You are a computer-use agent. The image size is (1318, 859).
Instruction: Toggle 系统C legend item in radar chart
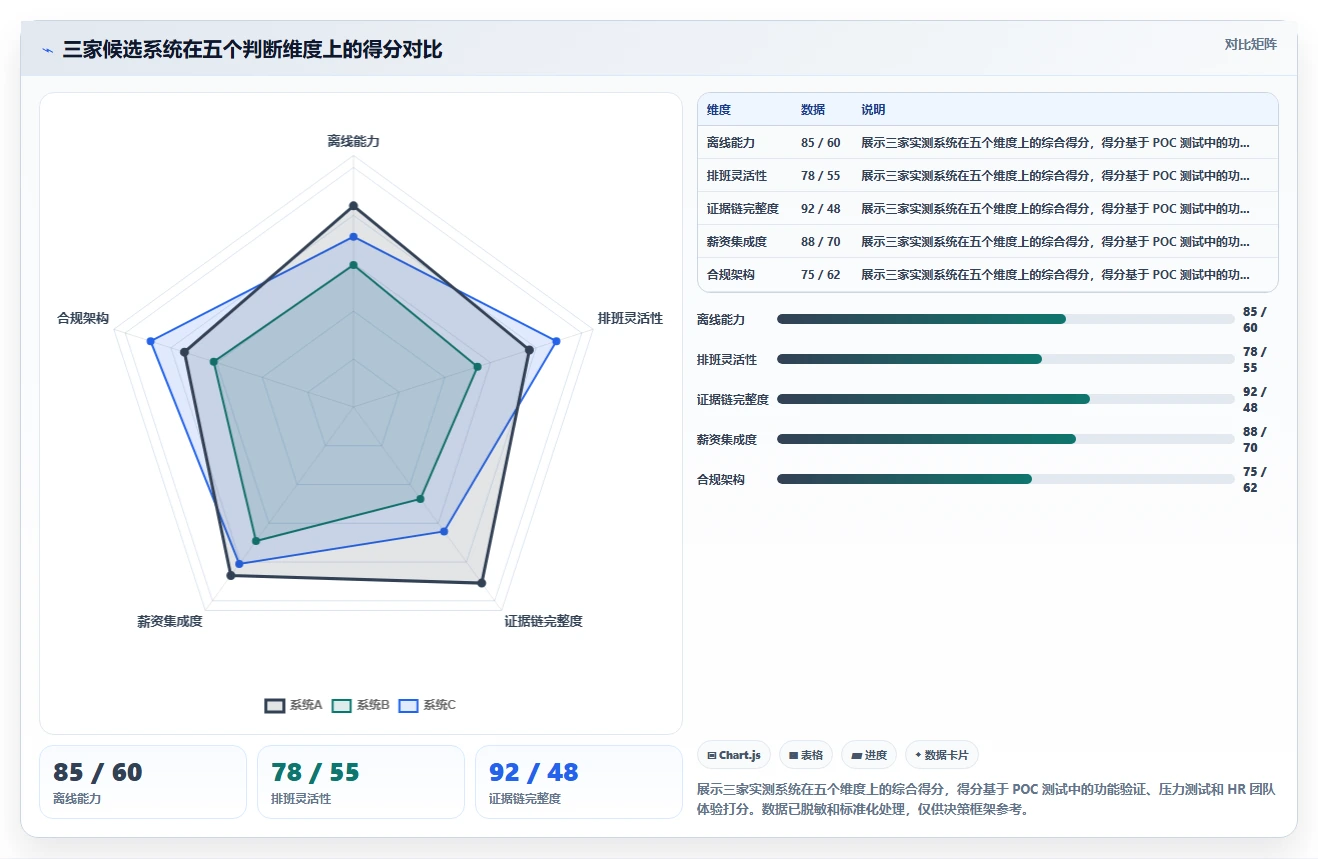point(427,705)
